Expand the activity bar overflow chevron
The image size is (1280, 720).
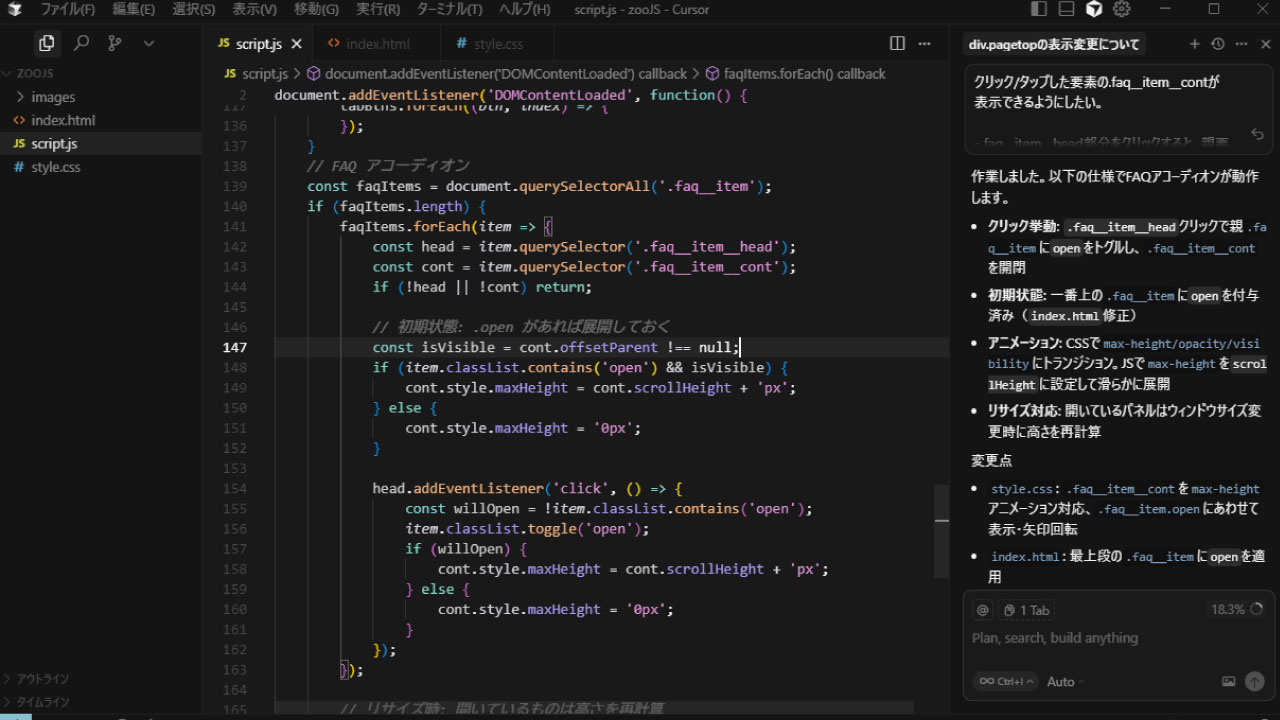149,43
